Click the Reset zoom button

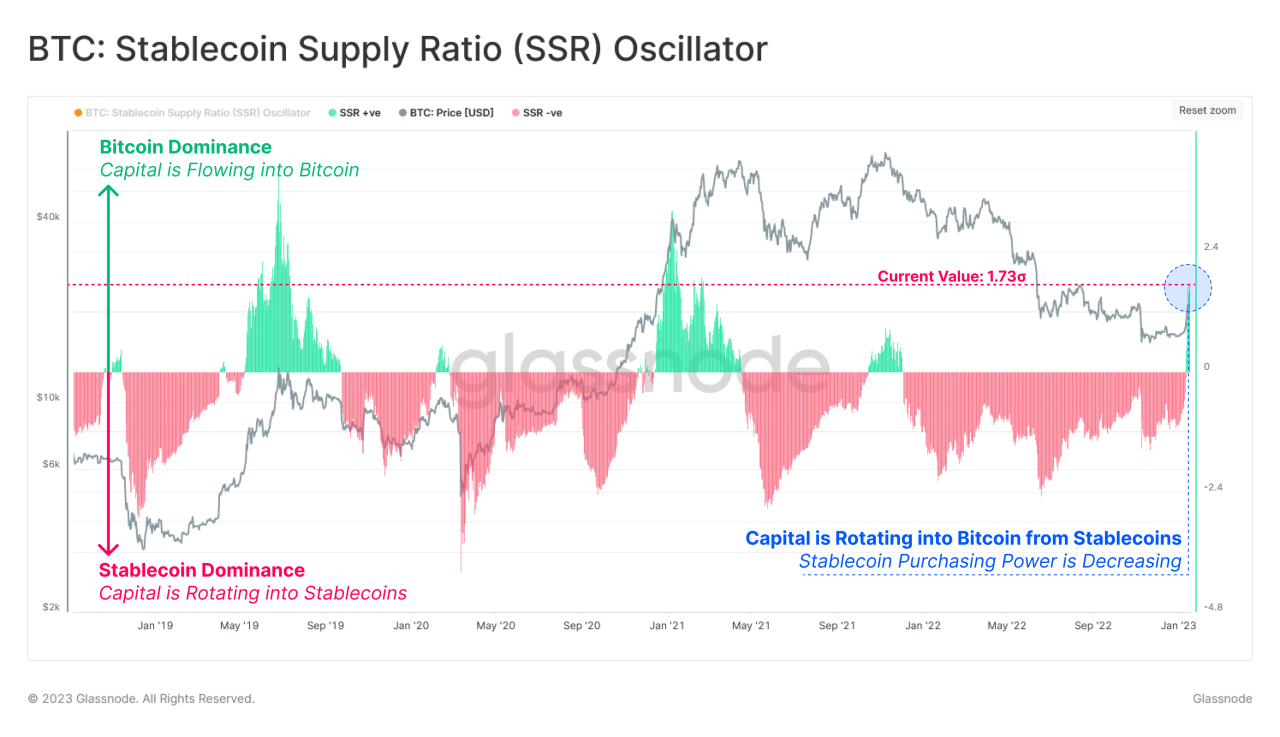[1207, 110]
